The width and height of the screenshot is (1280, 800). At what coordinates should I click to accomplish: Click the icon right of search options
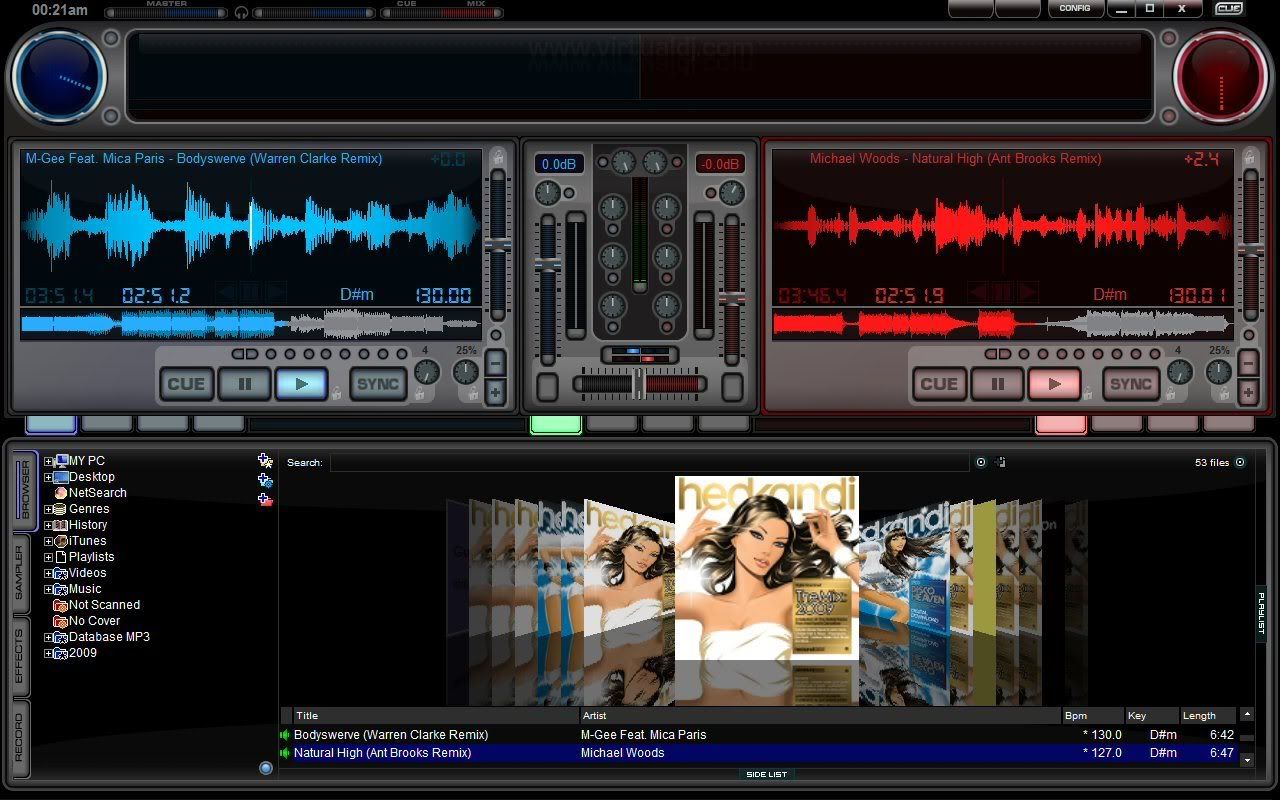[x=1001, y=462]
